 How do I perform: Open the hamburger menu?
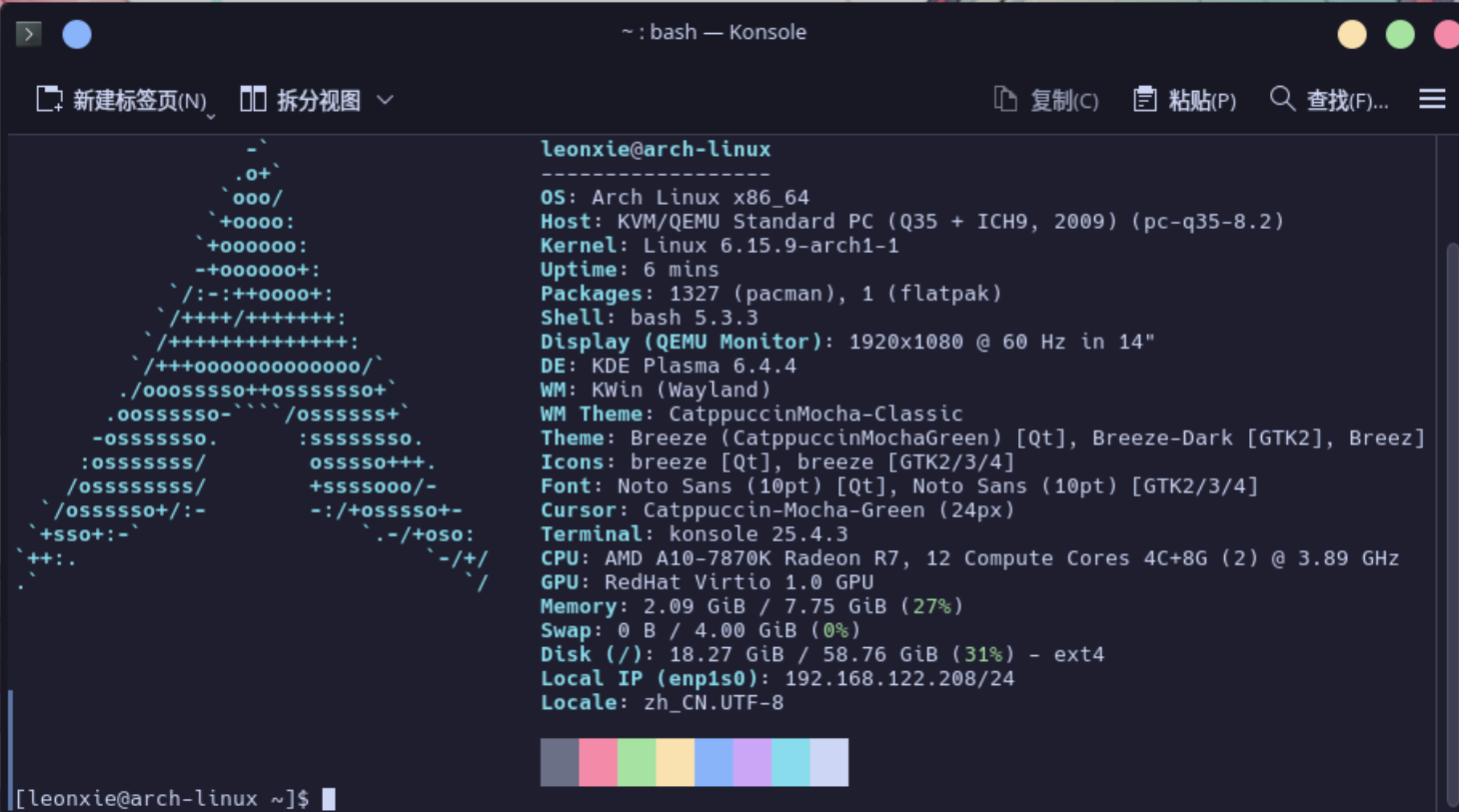[x=1432, y=99]
